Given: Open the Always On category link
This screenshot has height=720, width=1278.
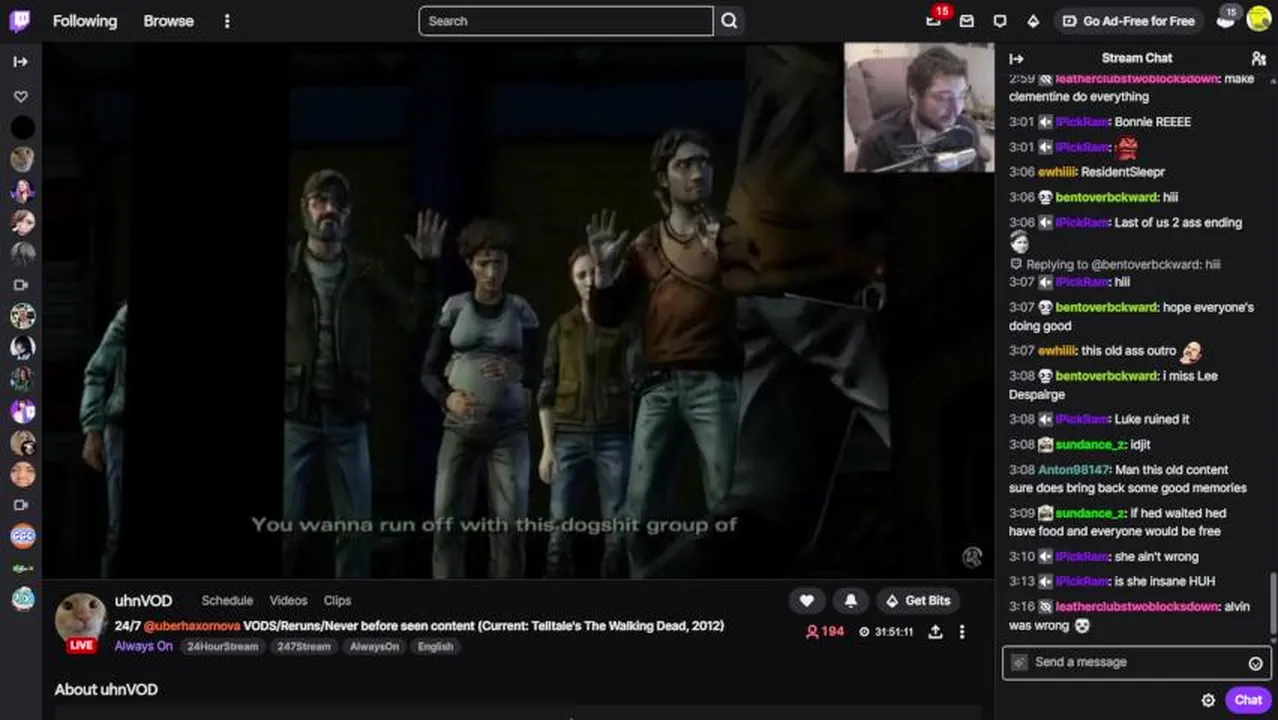Looking at the screenshot, I should point(143,646).
